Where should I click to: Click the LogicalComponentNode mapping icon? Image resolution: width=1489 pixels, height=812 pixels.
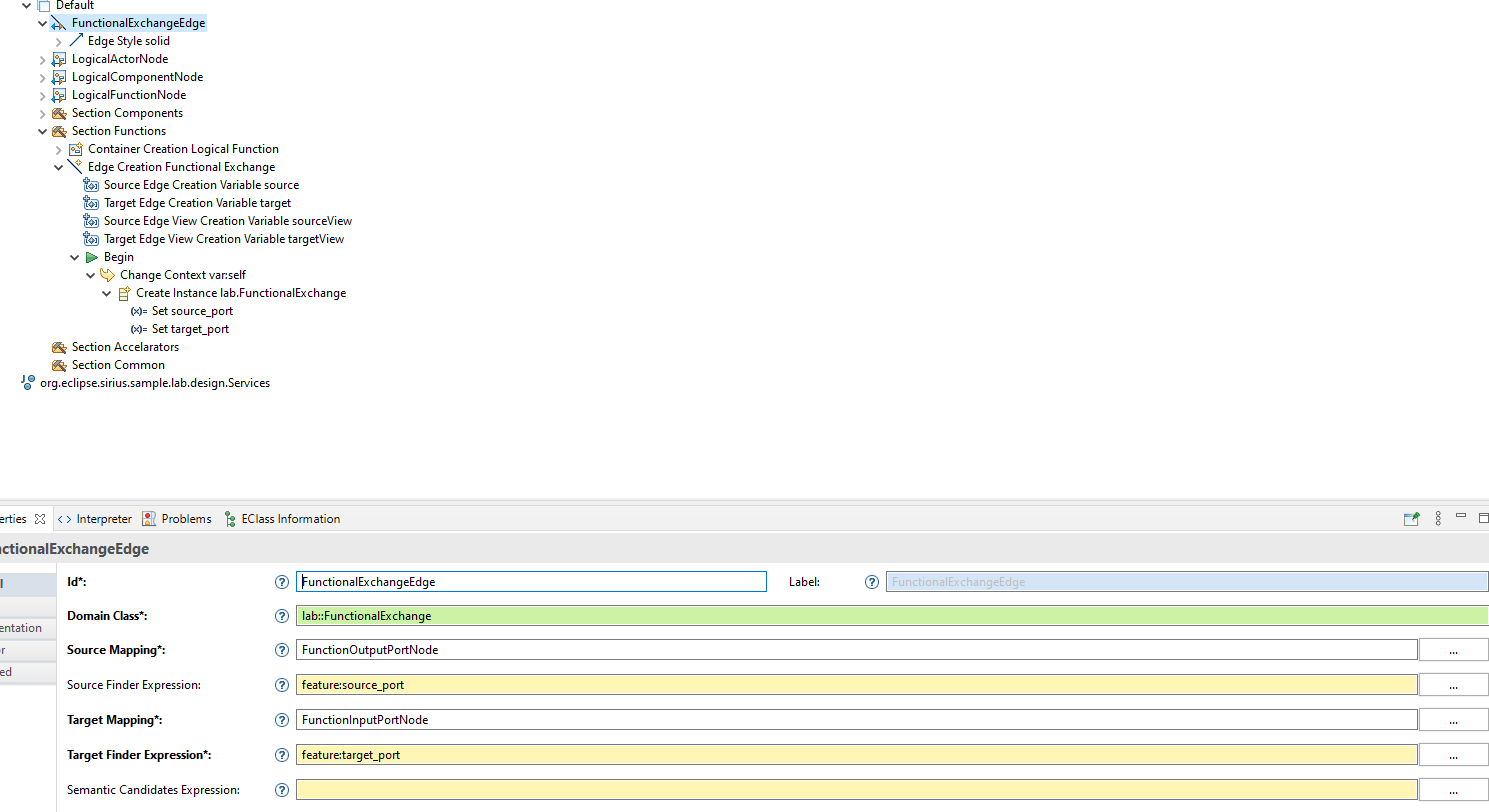pyautogui.click(x=59, y=77)
